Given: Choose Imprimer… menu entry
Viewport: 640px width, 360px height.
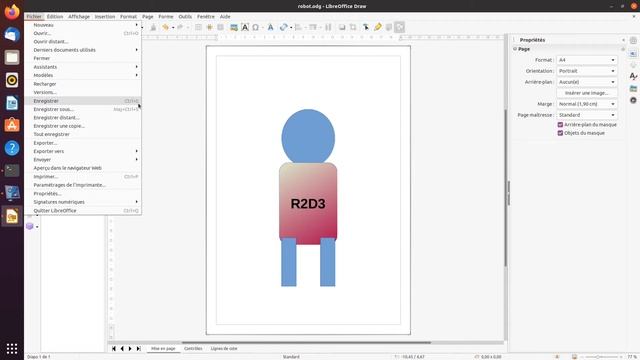Looking at the screenshot, I should click(x=83, y=177).
